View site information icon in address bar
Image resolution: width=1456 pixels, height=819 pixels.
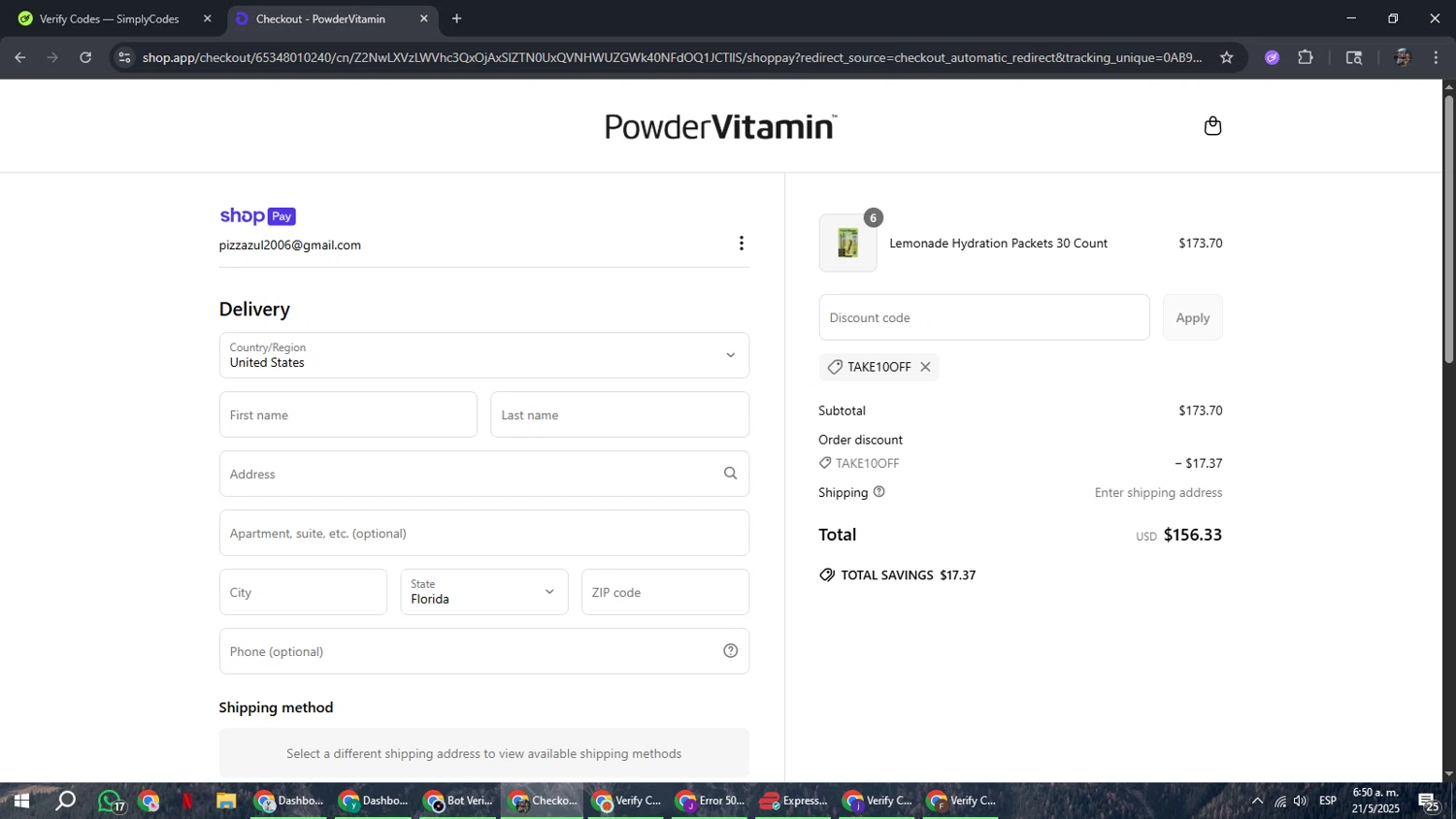click(x=124, y=58)
